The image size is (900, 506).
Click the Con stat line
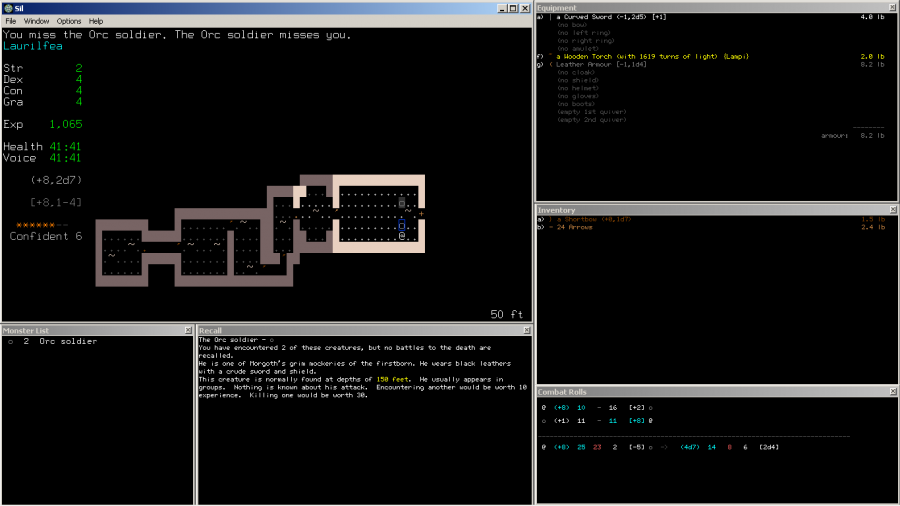42,91
